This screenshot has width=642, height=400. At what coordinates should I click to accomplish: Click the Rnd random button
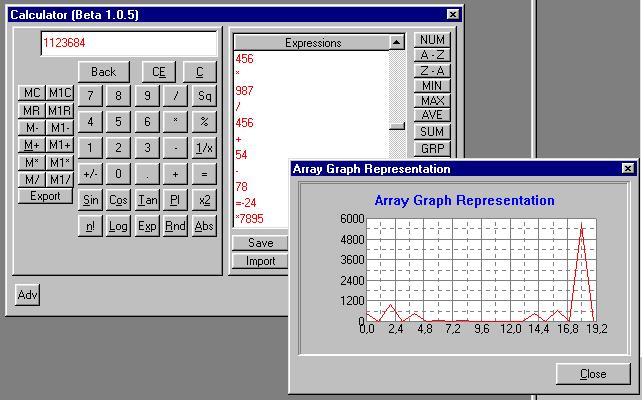click(x=175, y=226)
